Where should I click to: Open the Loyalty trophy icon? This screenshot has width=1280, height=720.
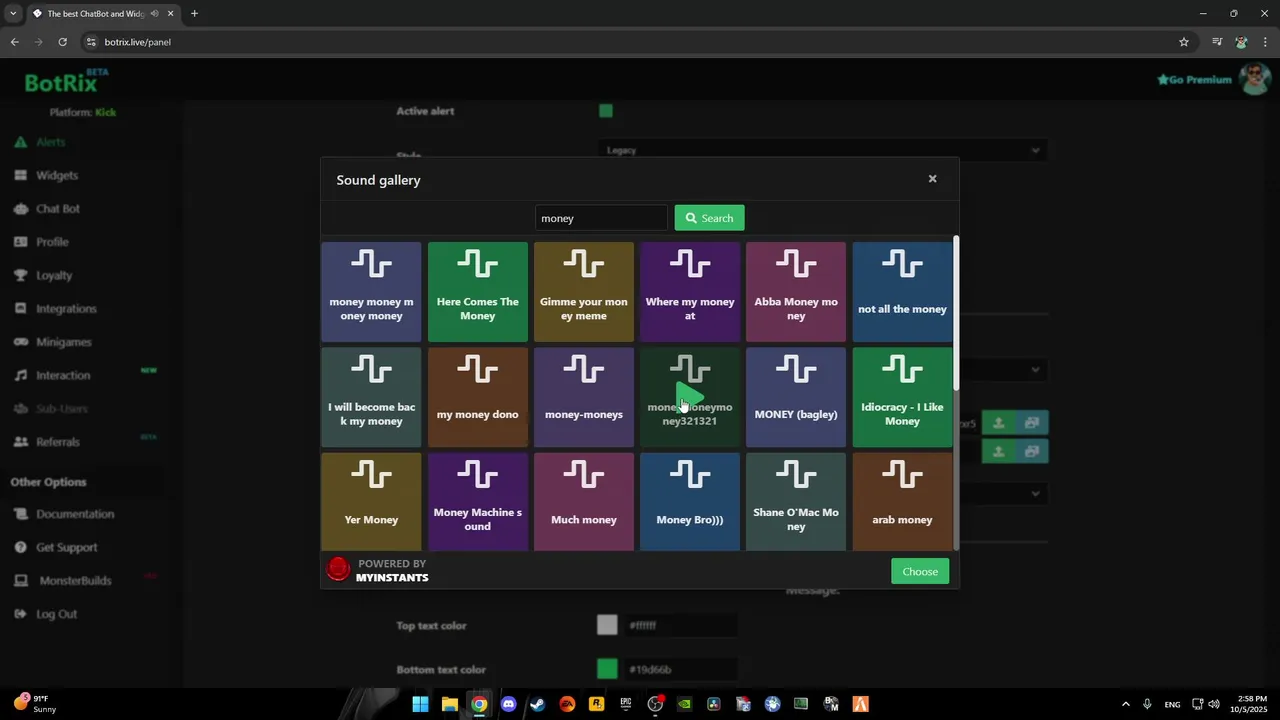pyautogui.click(x=20, y=275)
